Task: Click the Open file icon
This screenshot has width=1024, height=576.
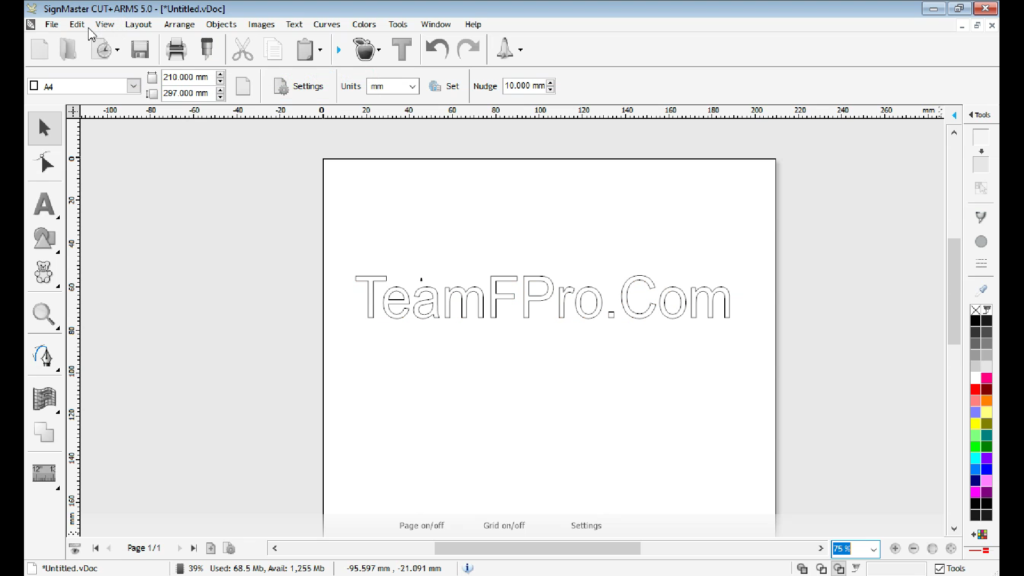Action: 68,50
